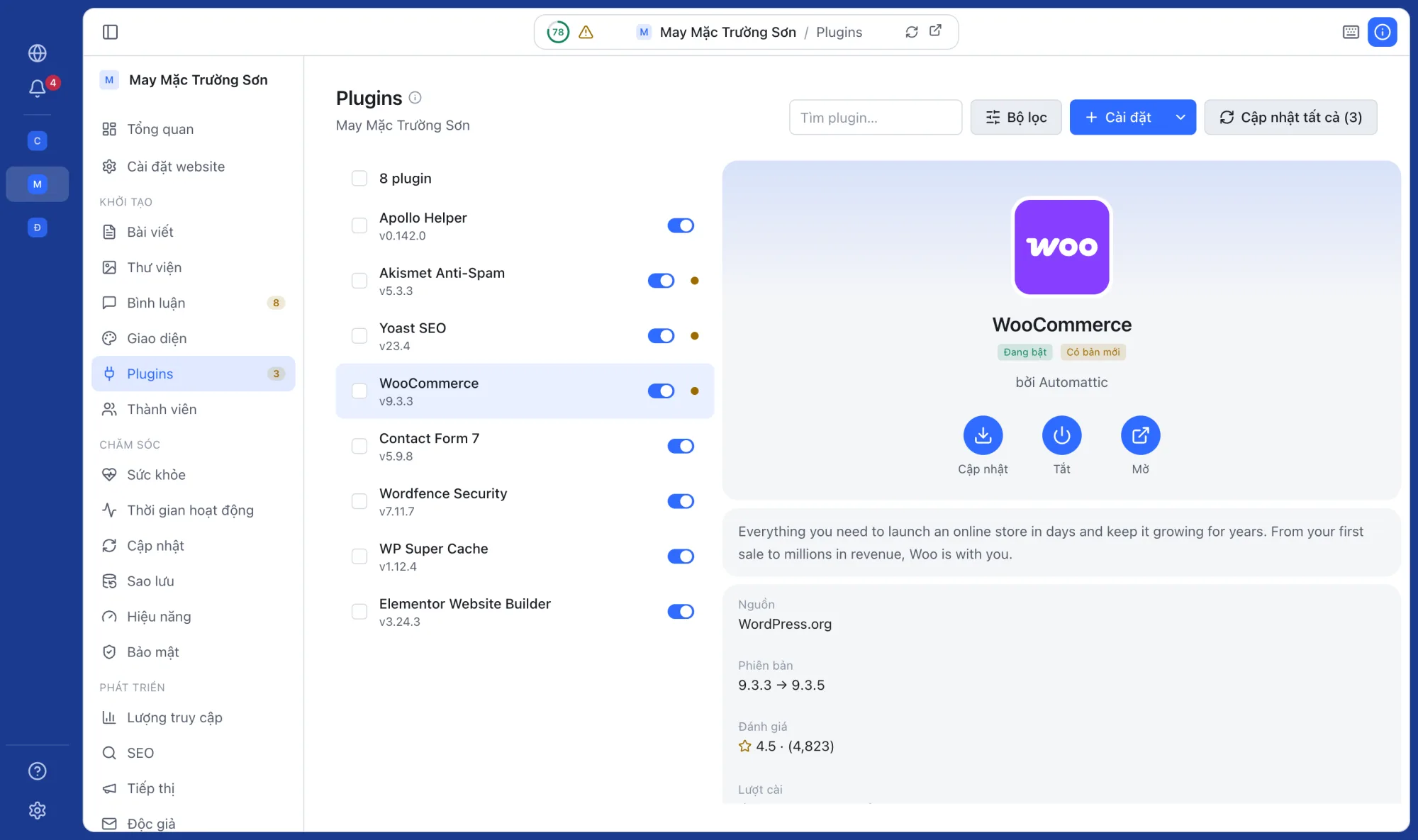
Task: Check the Wordfence Security checkbox
Action: pyautogui.click(x=359, y=501)
